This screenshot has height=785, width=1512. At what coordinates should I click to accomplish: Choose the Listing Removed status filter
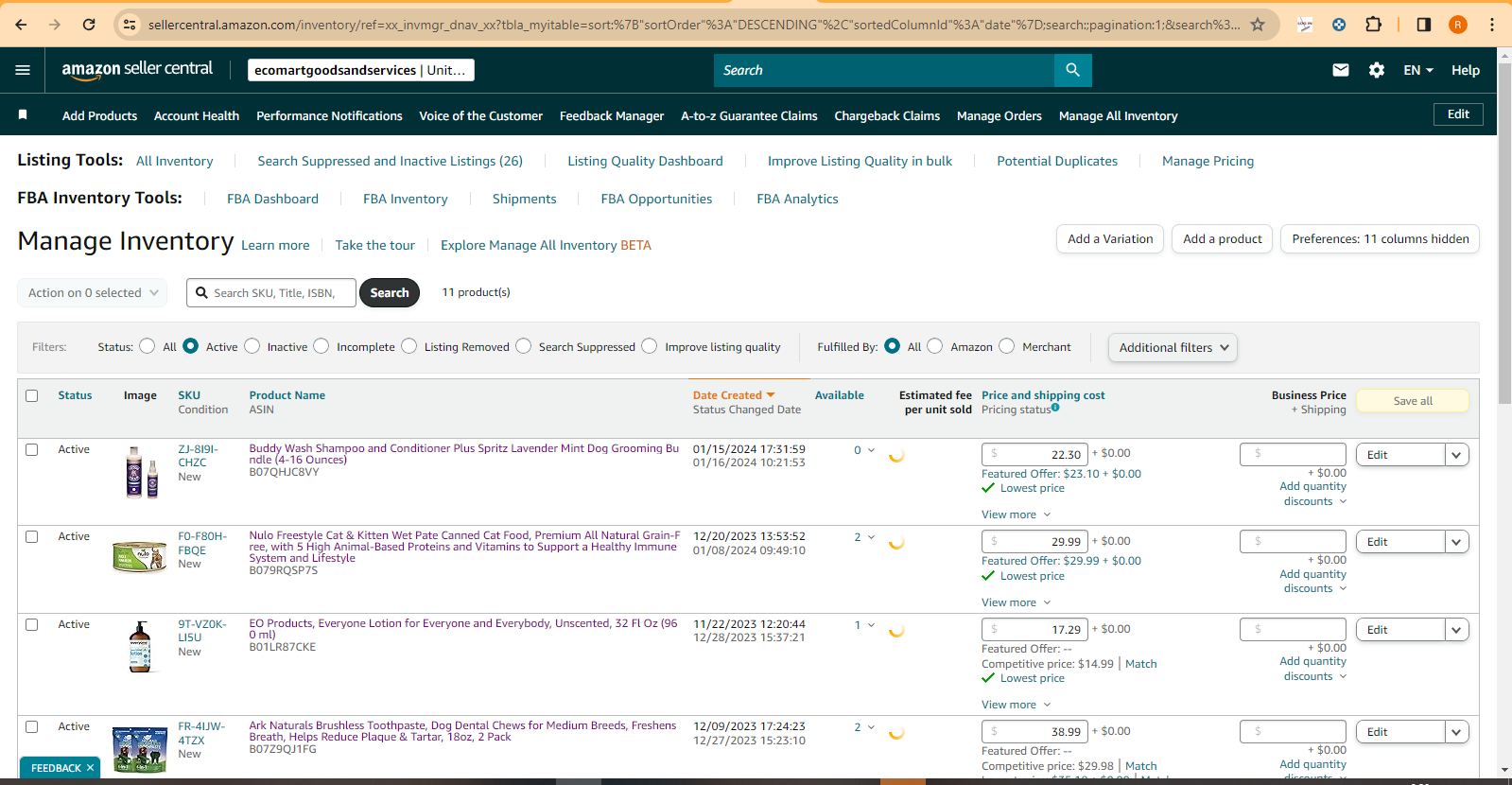(409, 346)
